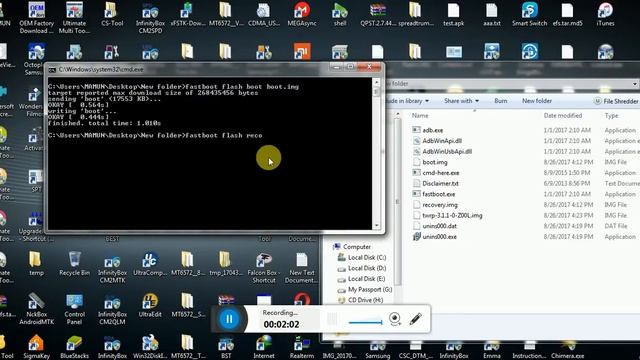
Task: Open the temp desktop folder
Action: click(x=36, y=264)
